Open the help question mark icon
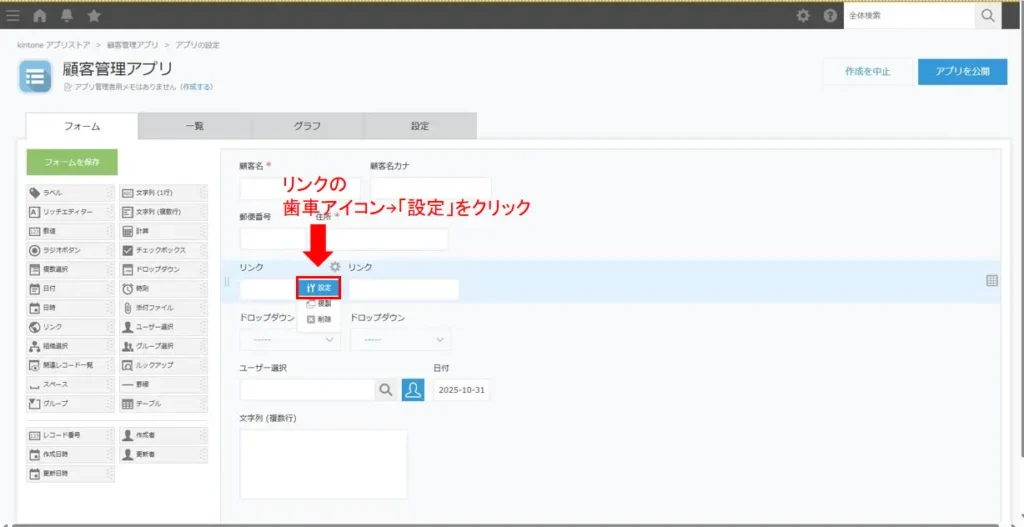This screenshot has width=1024, height=527. [830, 16]
